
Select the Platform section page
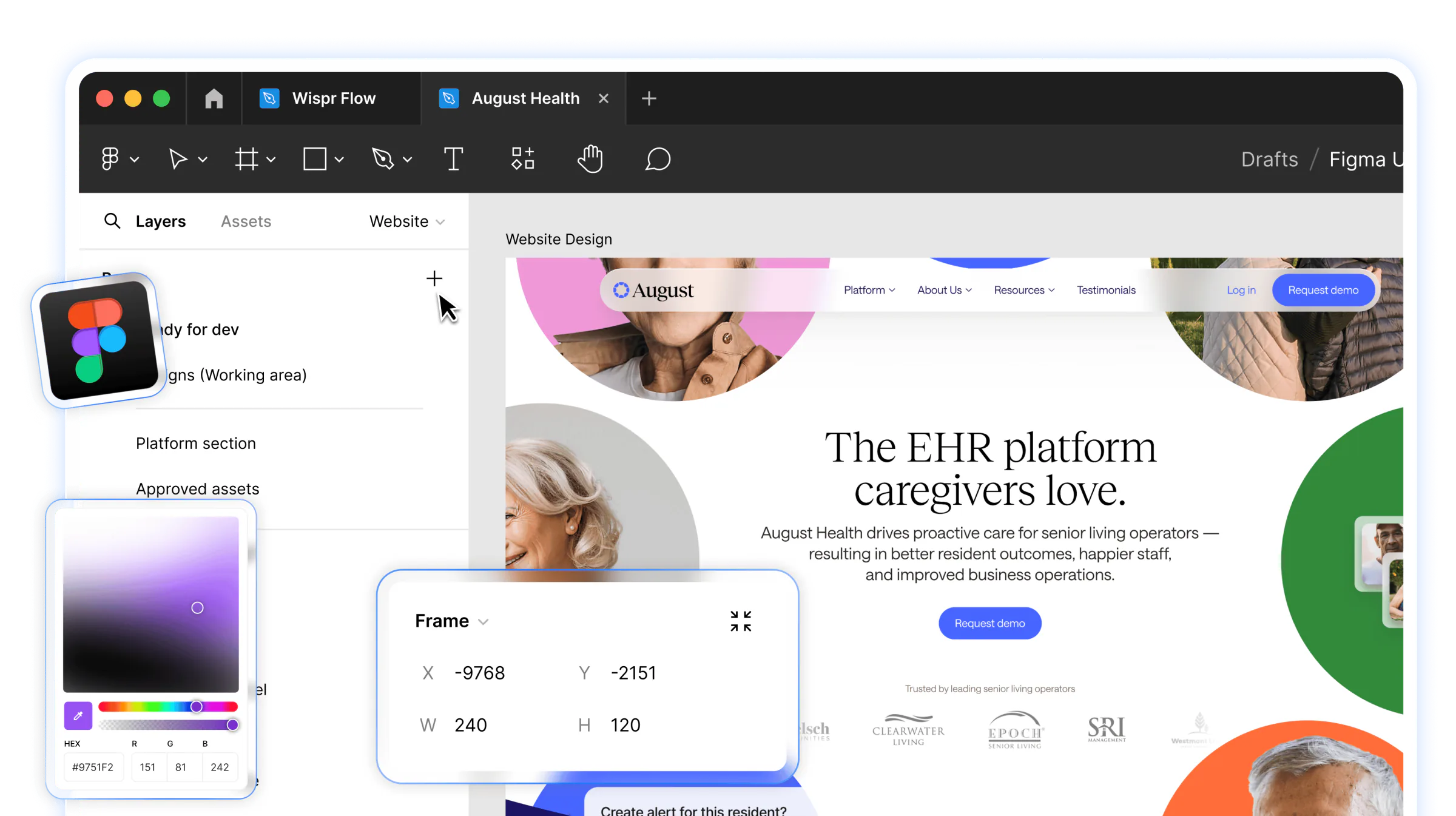click(x=196, y=443)
